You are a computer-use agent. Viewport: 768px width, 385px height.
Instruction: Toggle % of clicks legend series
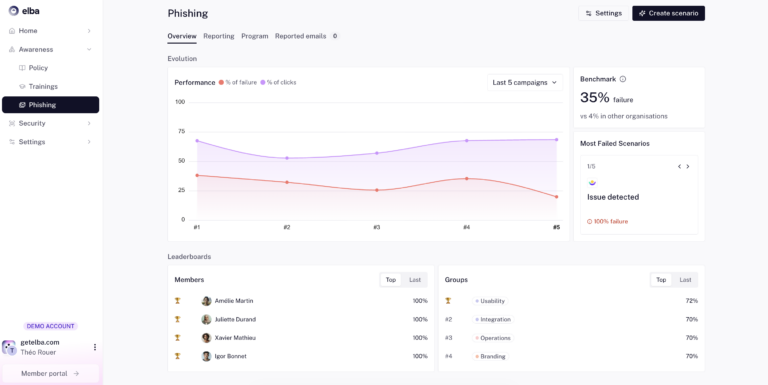pos(278,82)
